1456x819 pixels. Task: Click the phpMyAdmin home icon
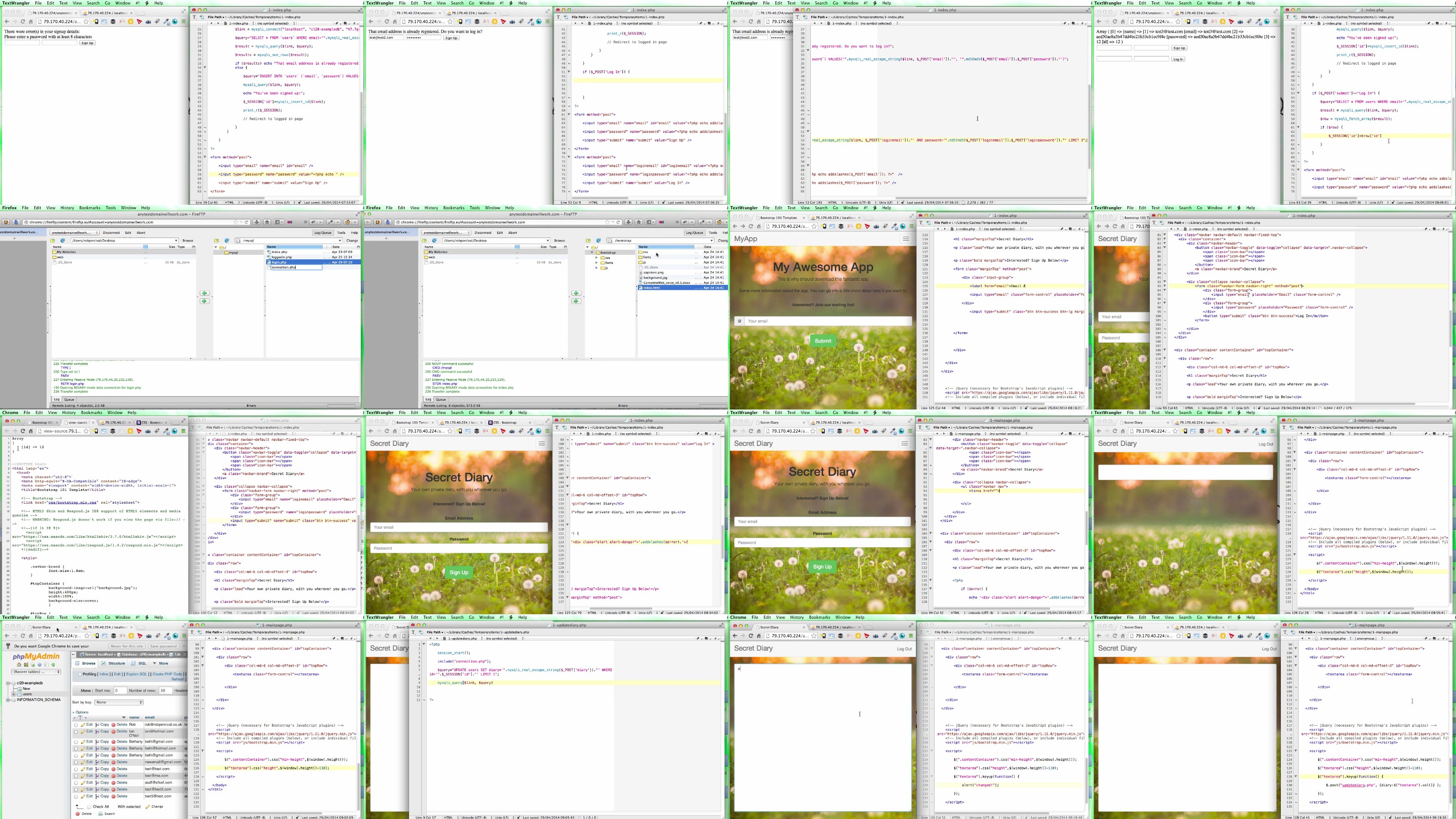[19, 665]
